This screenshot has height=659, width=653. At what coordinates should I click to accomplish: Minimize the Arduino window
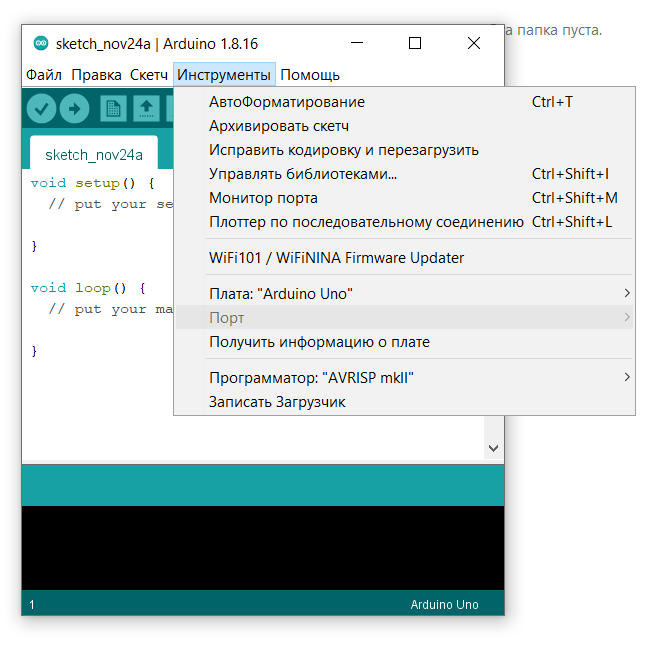click(357, 43)
